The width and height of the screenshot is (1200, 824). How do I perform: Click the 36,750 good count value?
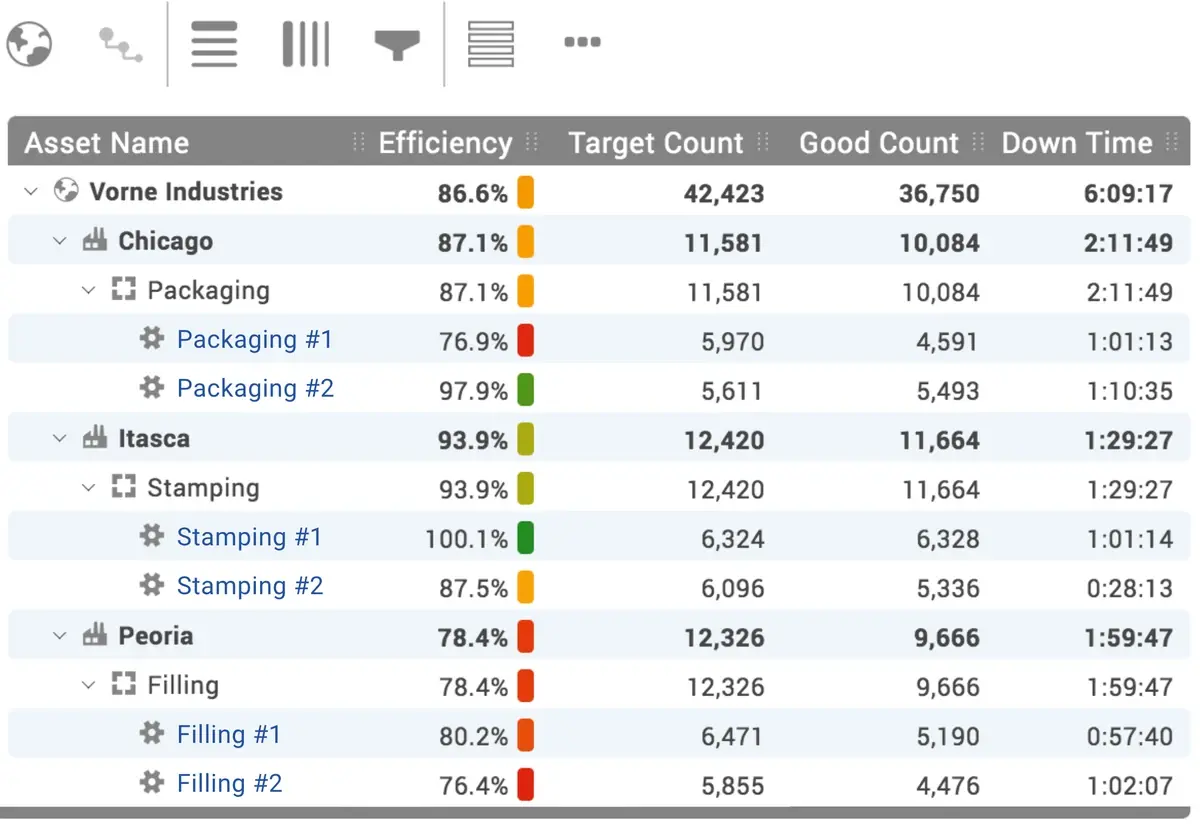tap(939, 194)
